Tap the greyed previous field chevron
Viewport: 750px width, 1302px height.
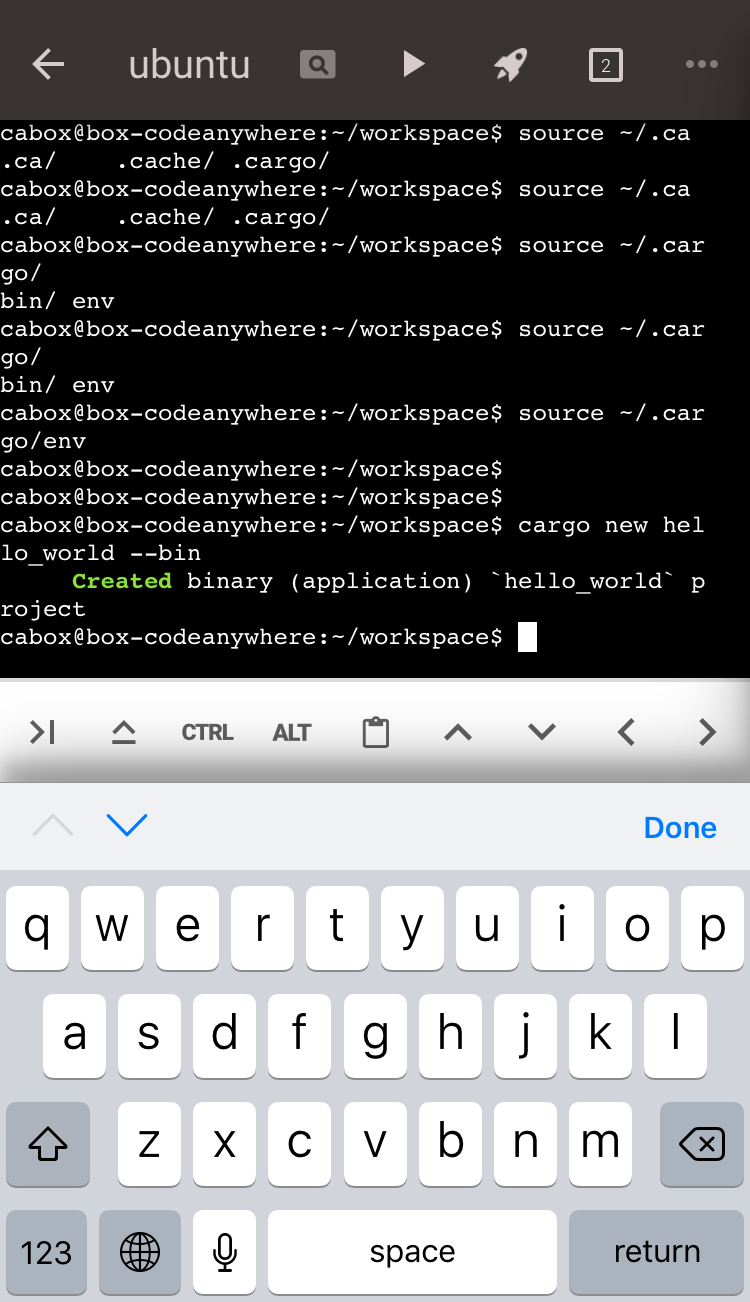[53, 825]
